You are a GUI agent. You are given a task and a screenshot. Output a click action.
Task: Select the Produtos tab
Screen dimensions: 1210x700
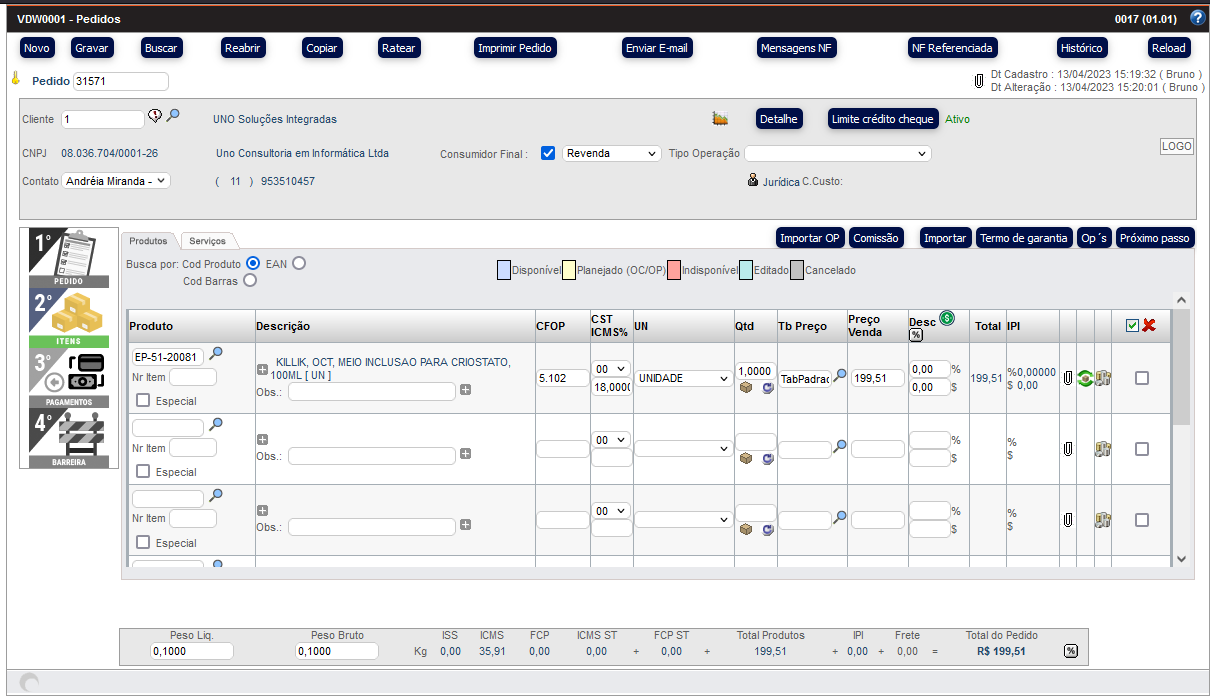click(150, 241)
